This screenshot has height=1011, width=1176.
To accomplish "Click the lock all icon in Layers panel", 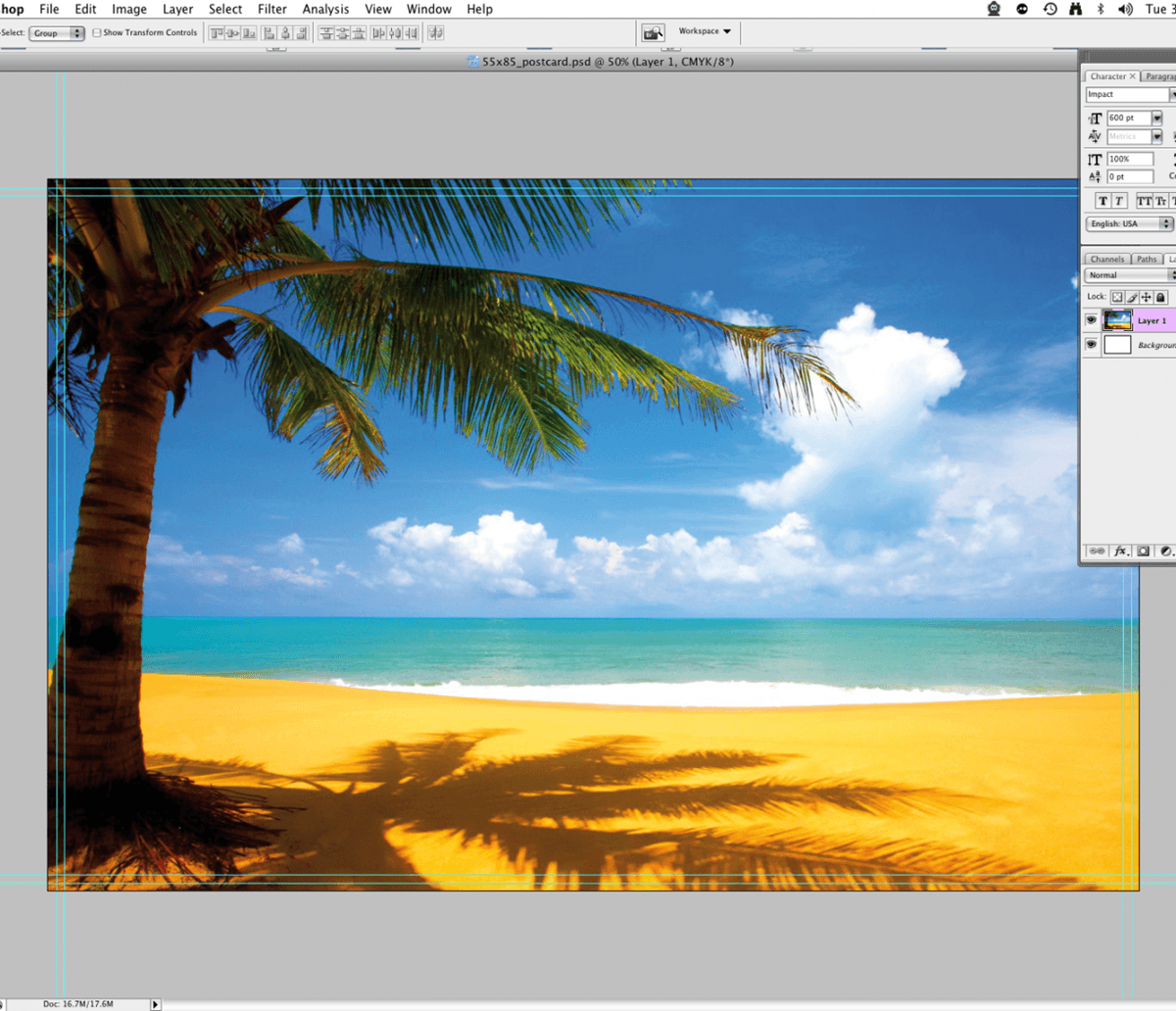I will tap(1160, 297).
